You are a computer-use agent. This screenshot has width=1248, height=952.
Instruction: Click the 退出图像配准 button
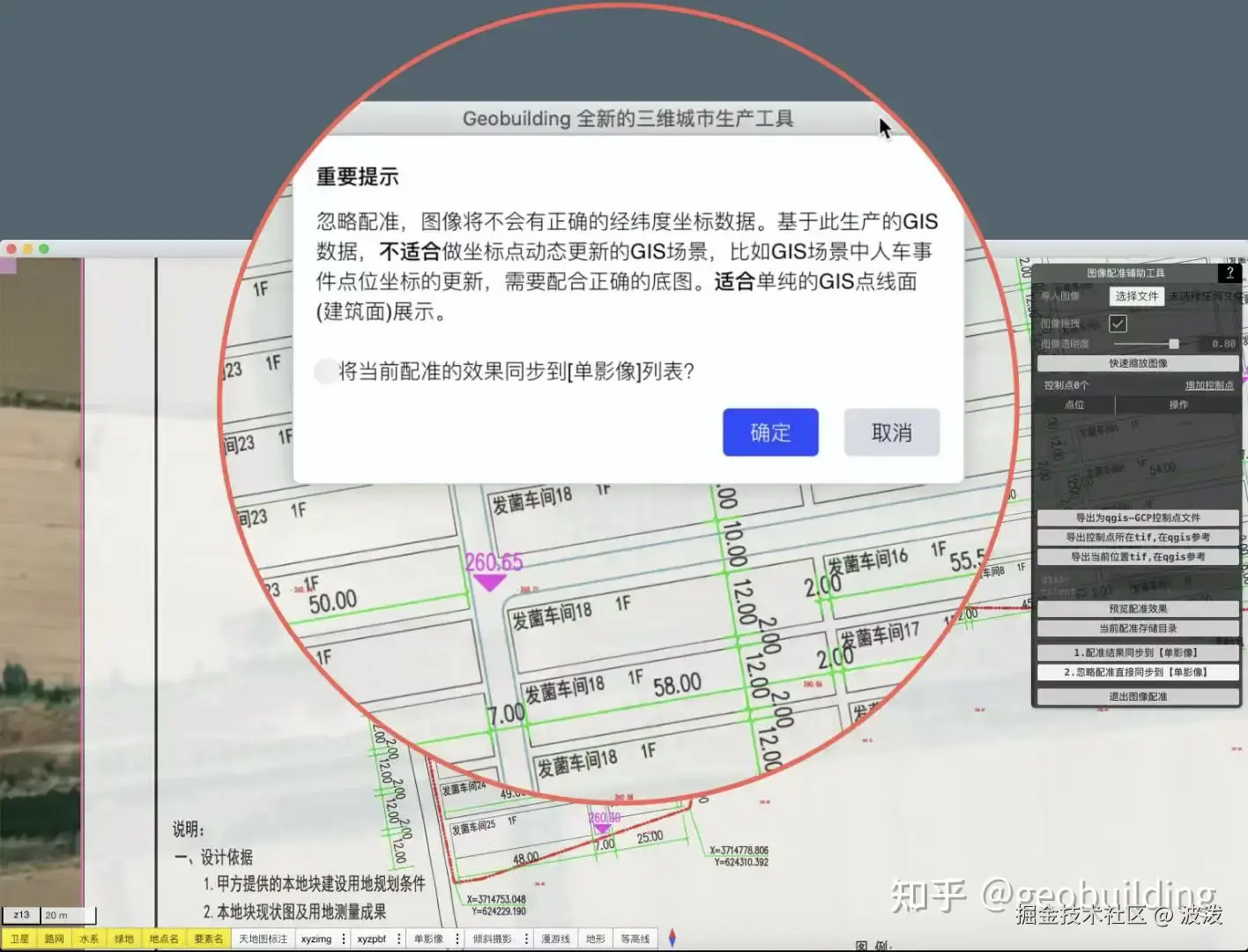click(x=1138, y=696)
